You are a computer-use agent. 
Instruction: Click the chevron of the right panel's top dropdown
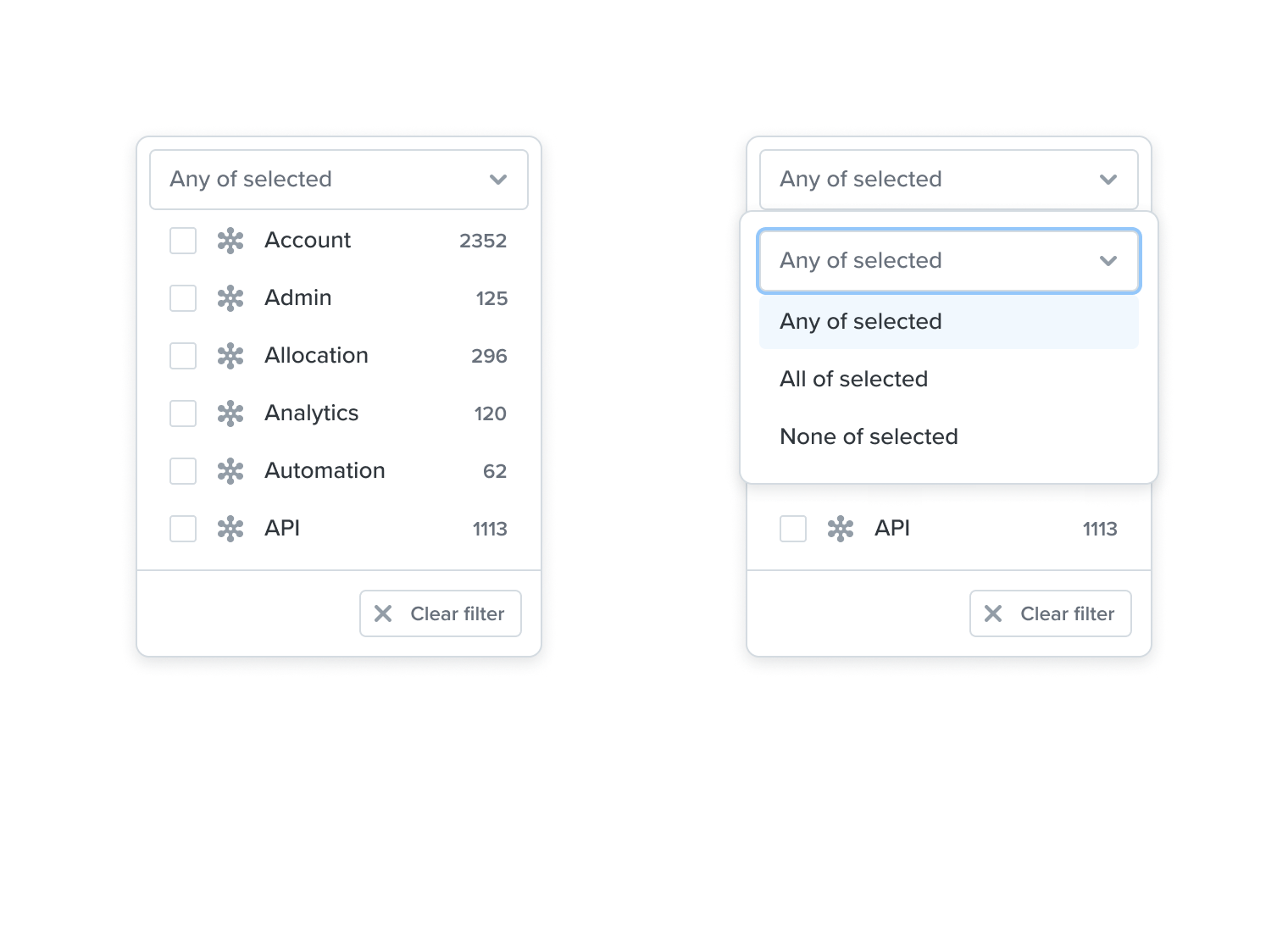(1108, 180)
